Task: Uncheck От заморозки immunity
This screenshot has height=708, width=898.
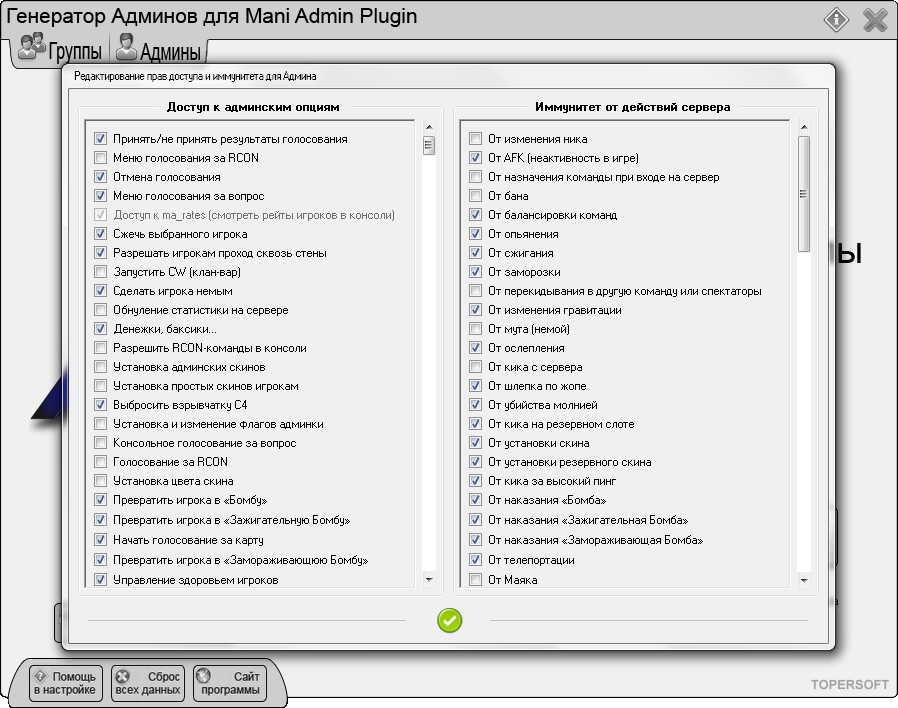Action: [475, 272]
